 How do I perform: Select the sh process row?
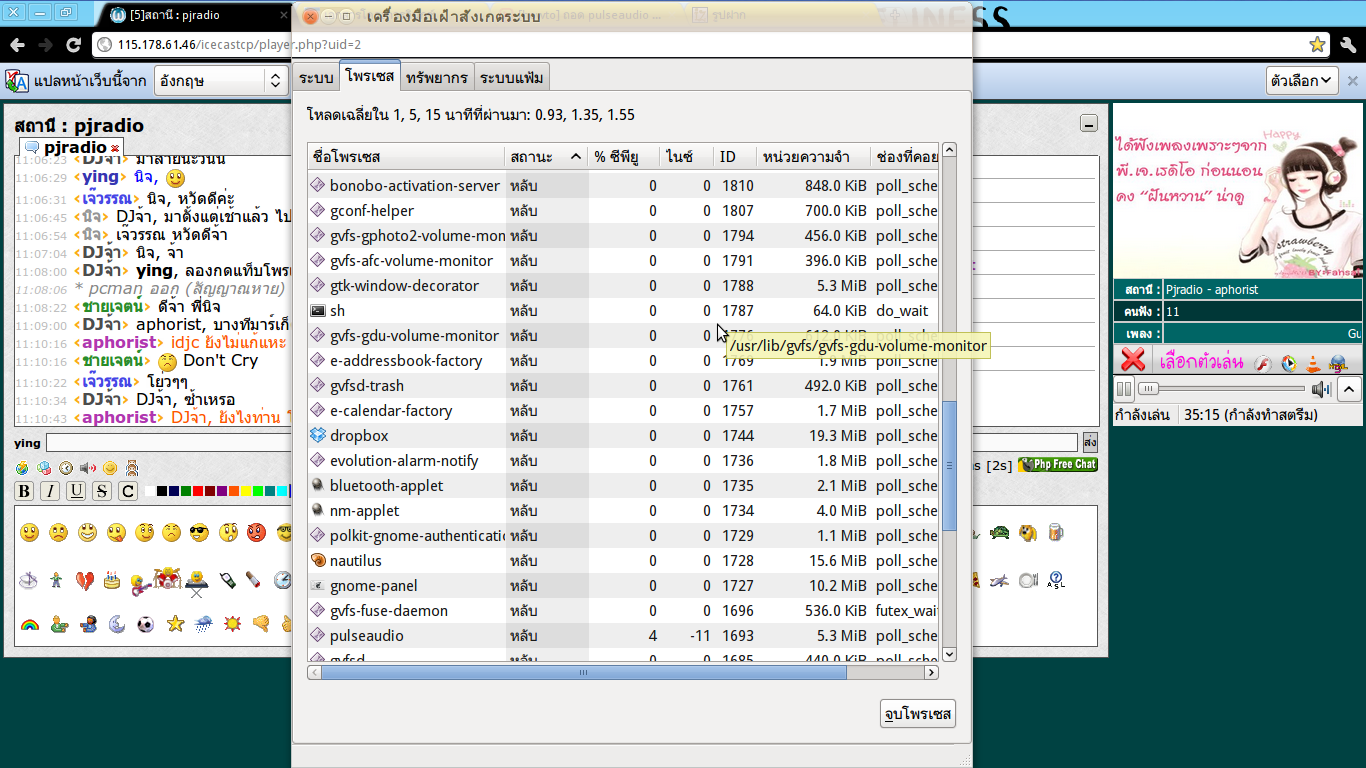coord(623,311)
